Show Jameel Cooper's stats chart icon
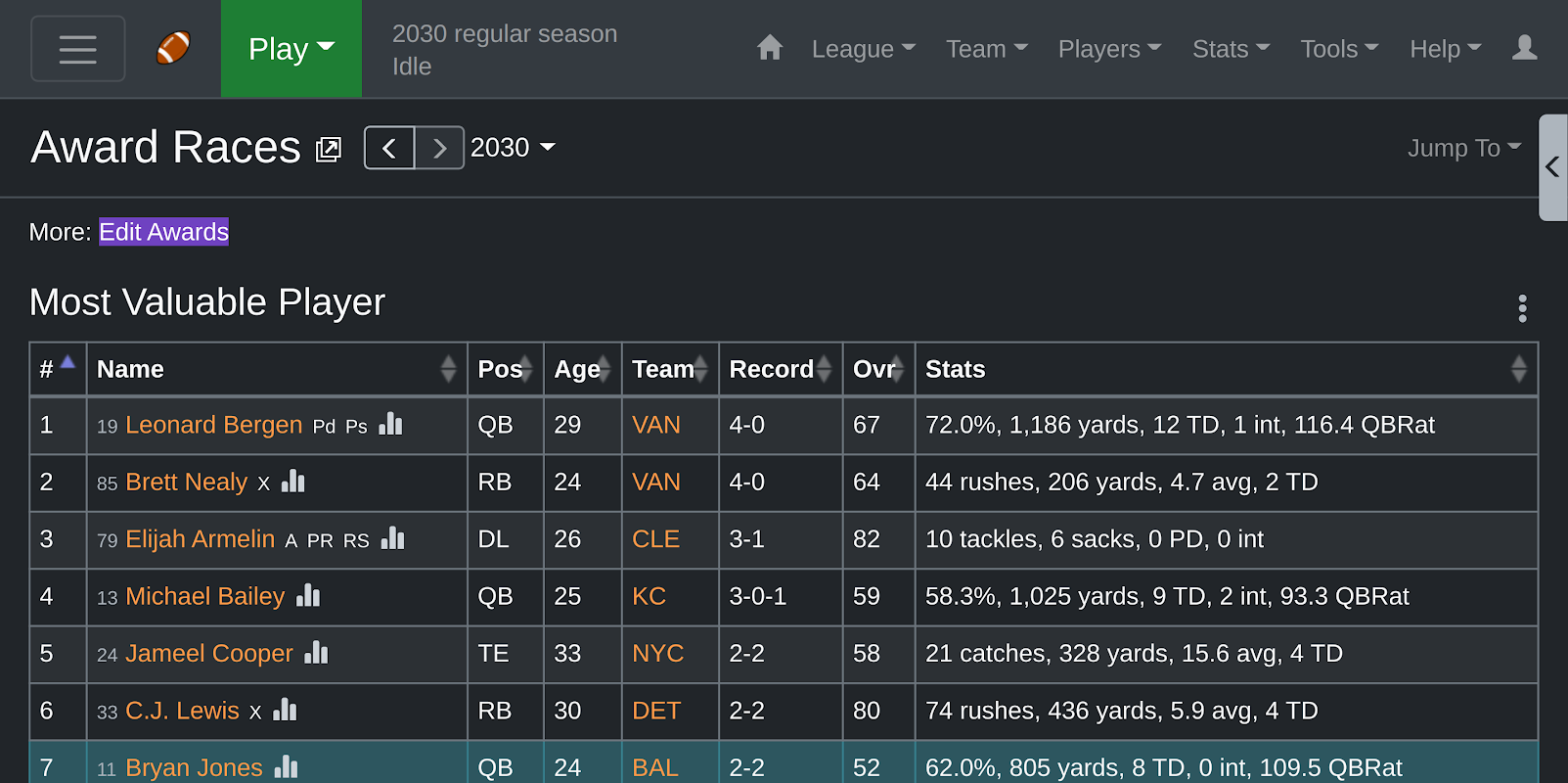Image resolution: width=1568 pixels, height=783 pixels. click(317, 653)
